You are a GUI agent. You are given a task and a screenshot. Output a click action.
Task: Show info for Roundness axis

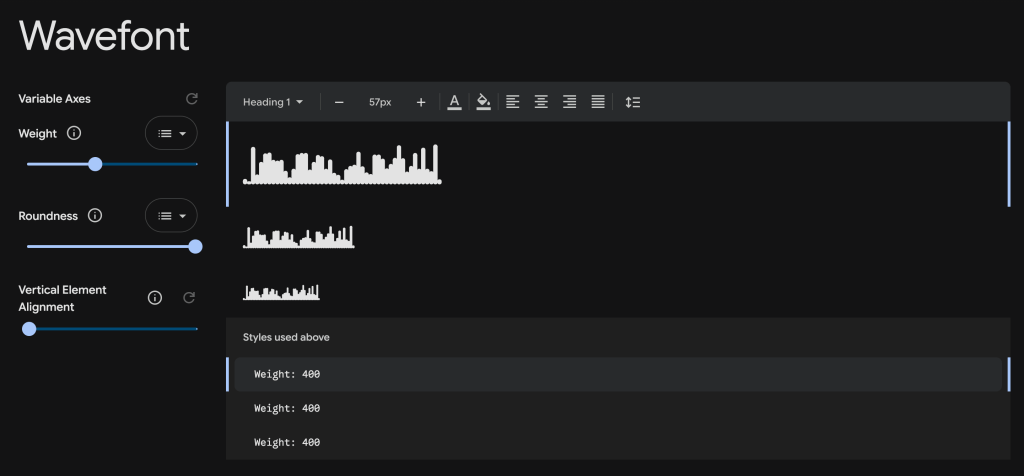pyautogui.click(x=95, y=216)
